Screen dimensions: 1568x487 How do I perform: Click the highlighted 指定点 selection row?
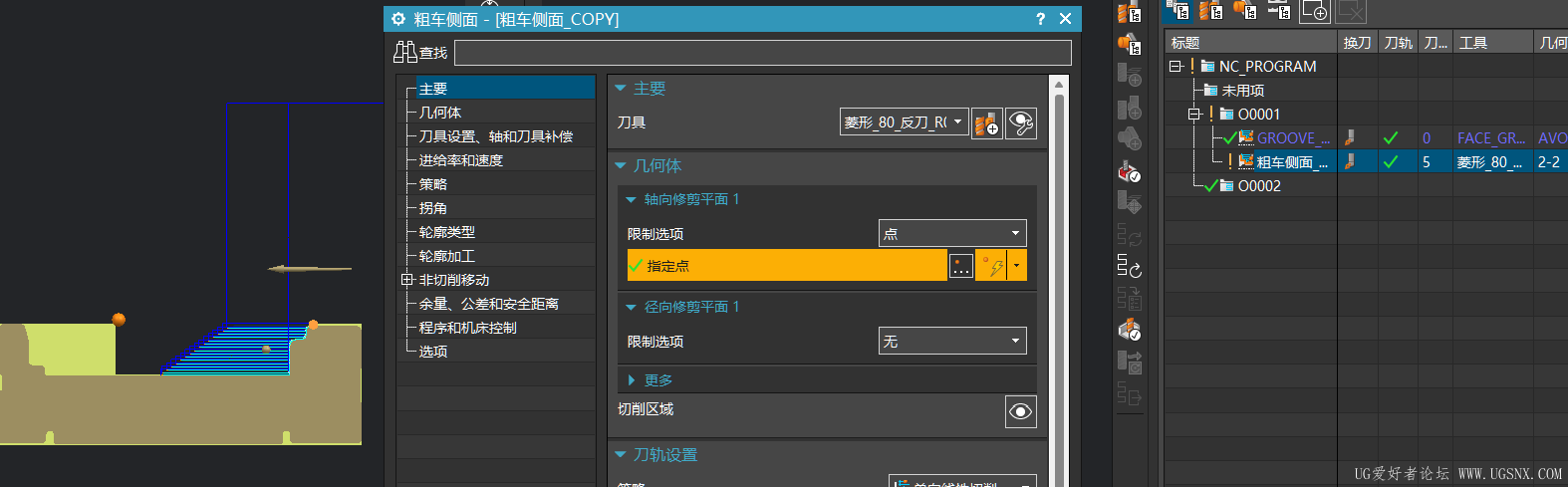tap(787, 266)
